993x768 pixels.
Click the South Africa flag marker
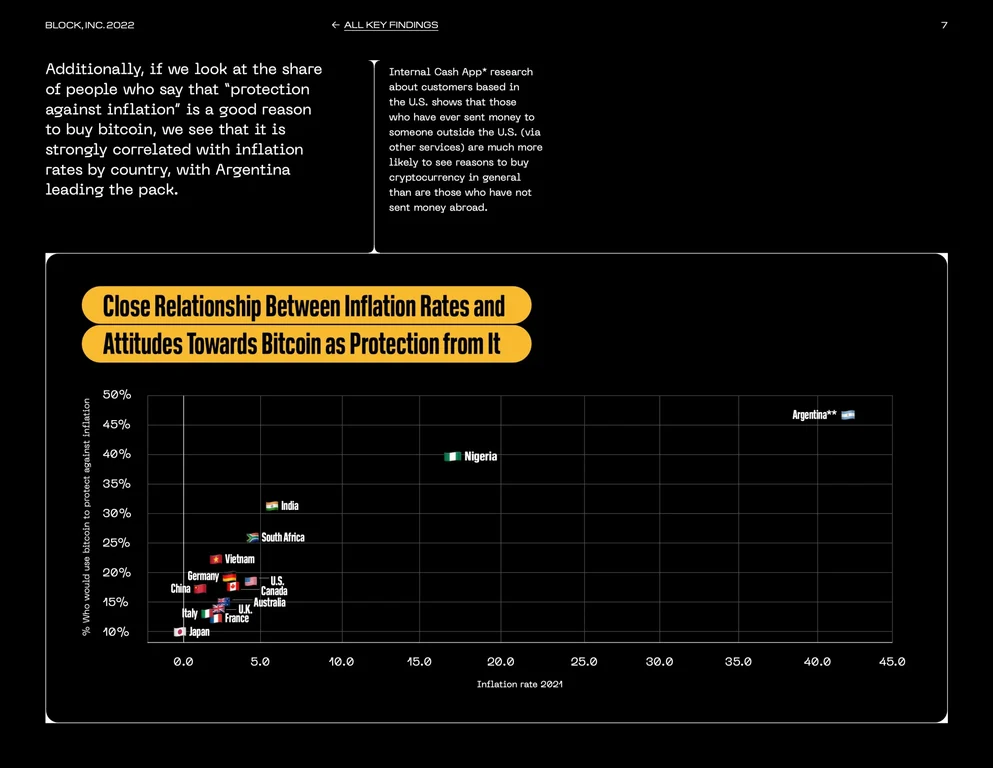[253, 537]
